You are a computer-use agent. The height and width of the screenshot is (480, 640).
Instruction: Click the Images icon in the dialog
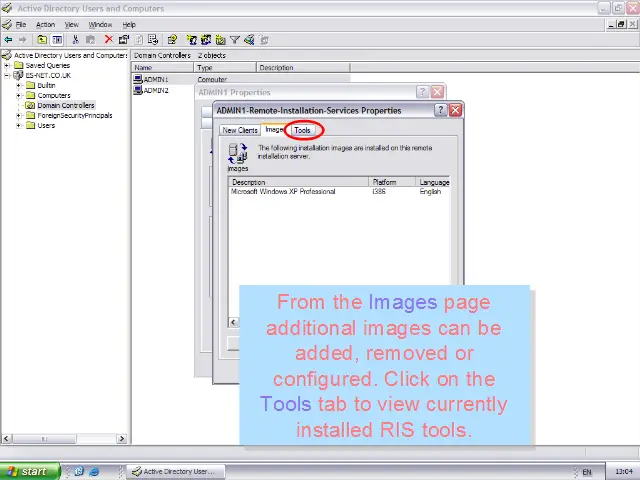click(x=238, y=153)
